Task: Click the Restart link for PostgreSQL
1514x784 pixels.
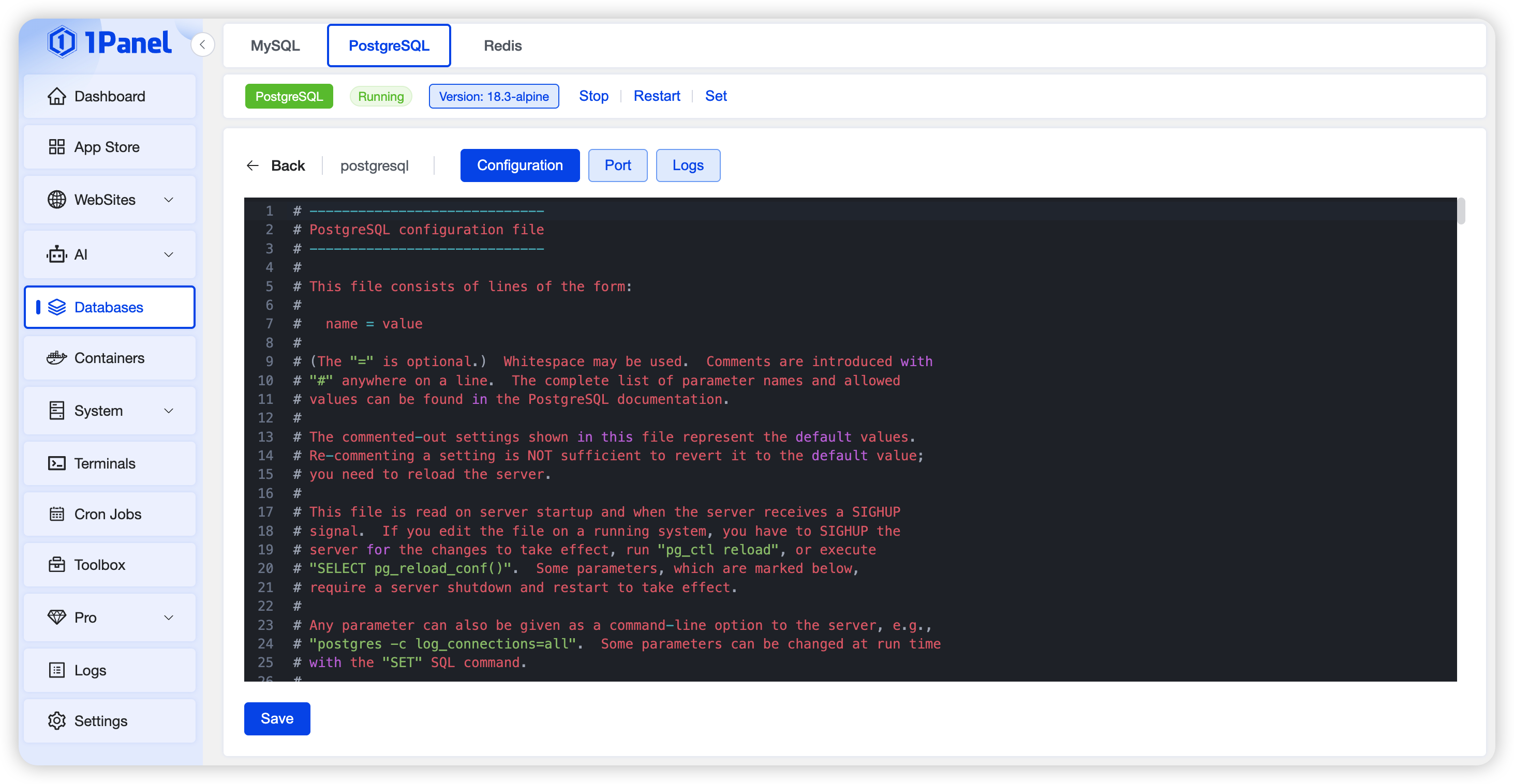Action: (x=657, y=96)
